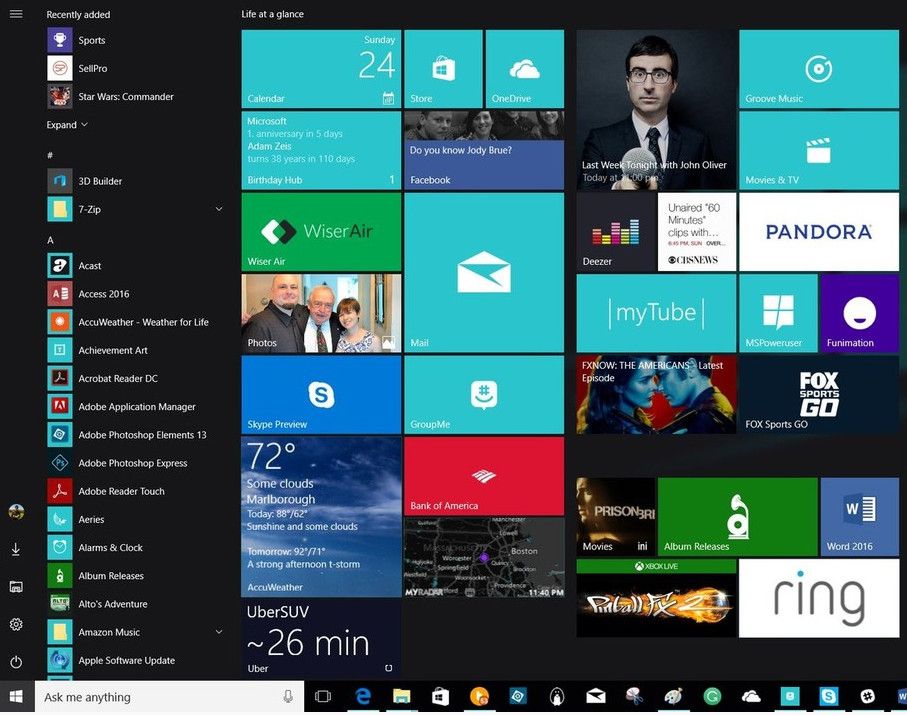Toggle the hamburger menu at top-left

coord(16,13)
